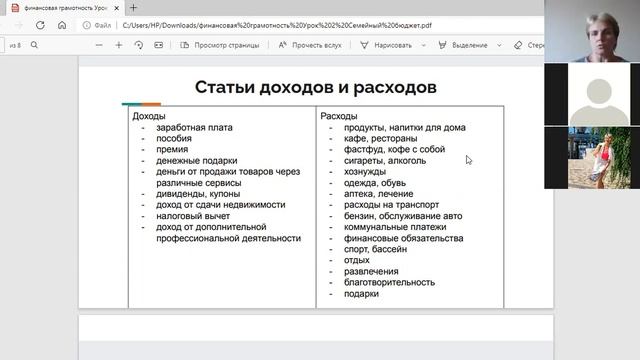Click the file info icon in the address bar

tap(87, 25)
